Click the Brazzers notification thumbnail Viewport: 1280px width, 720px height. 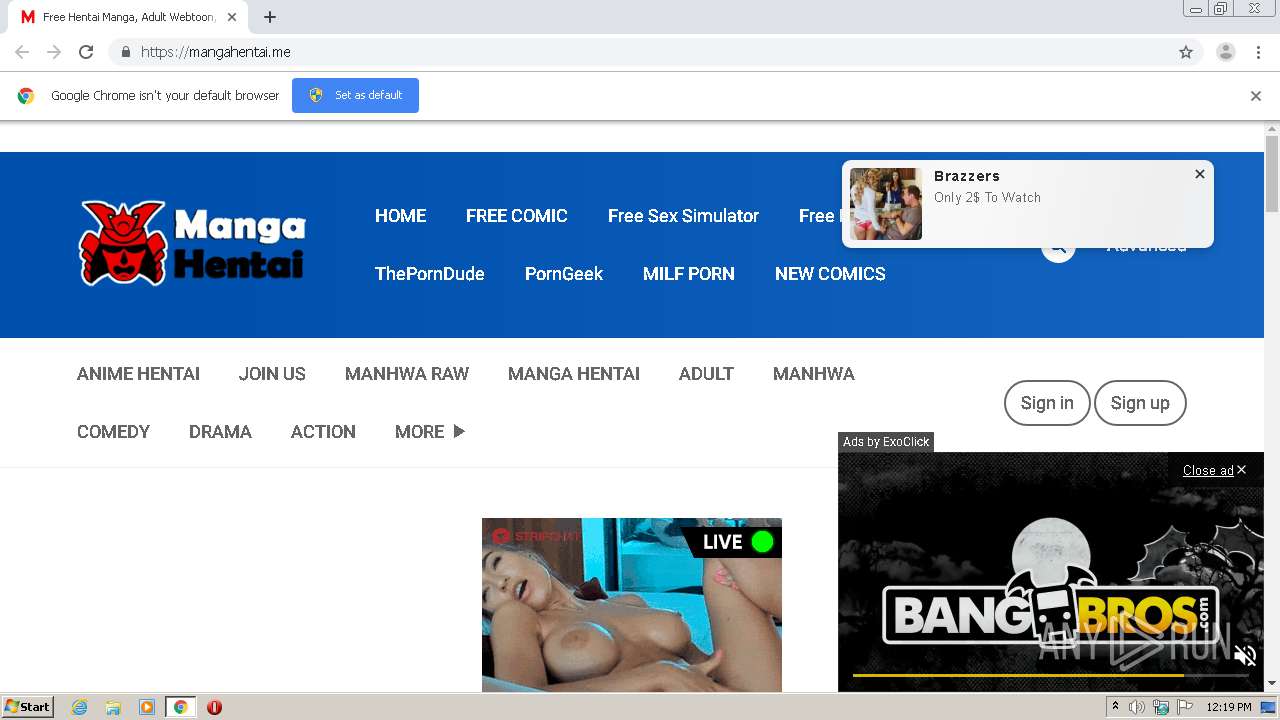click(x=886, y=204)
